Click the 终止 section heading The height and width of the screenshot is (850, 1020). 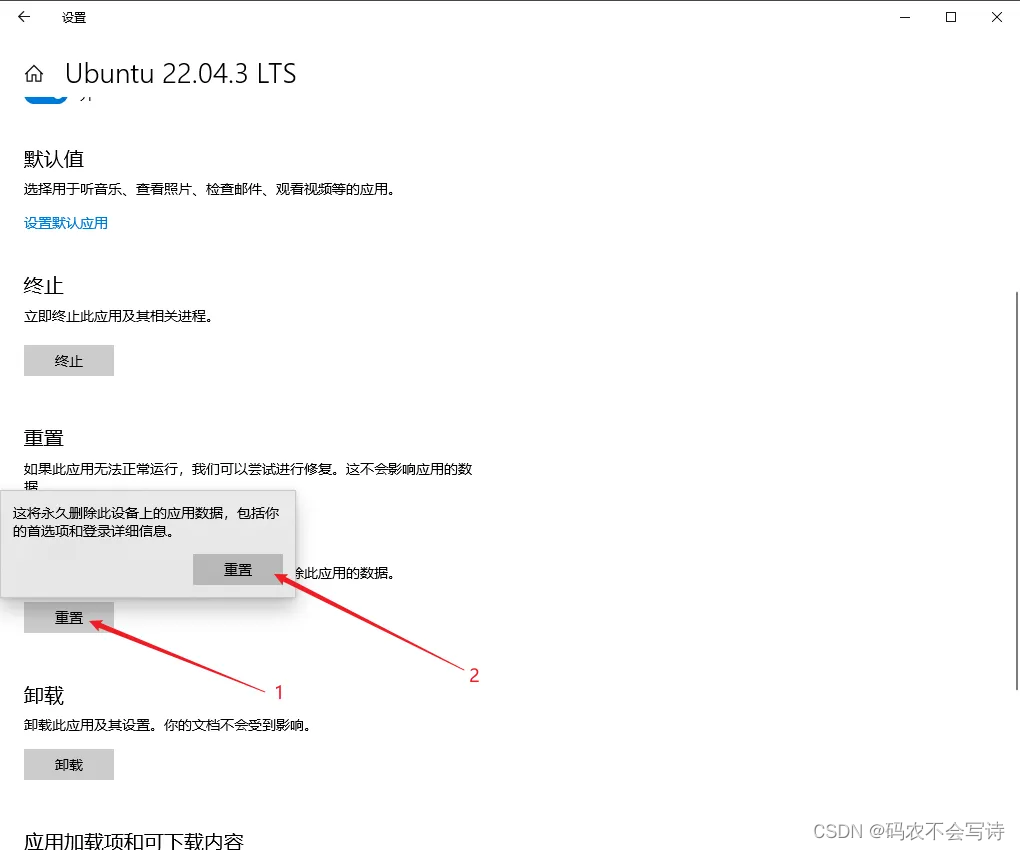(x=44, y=286)
